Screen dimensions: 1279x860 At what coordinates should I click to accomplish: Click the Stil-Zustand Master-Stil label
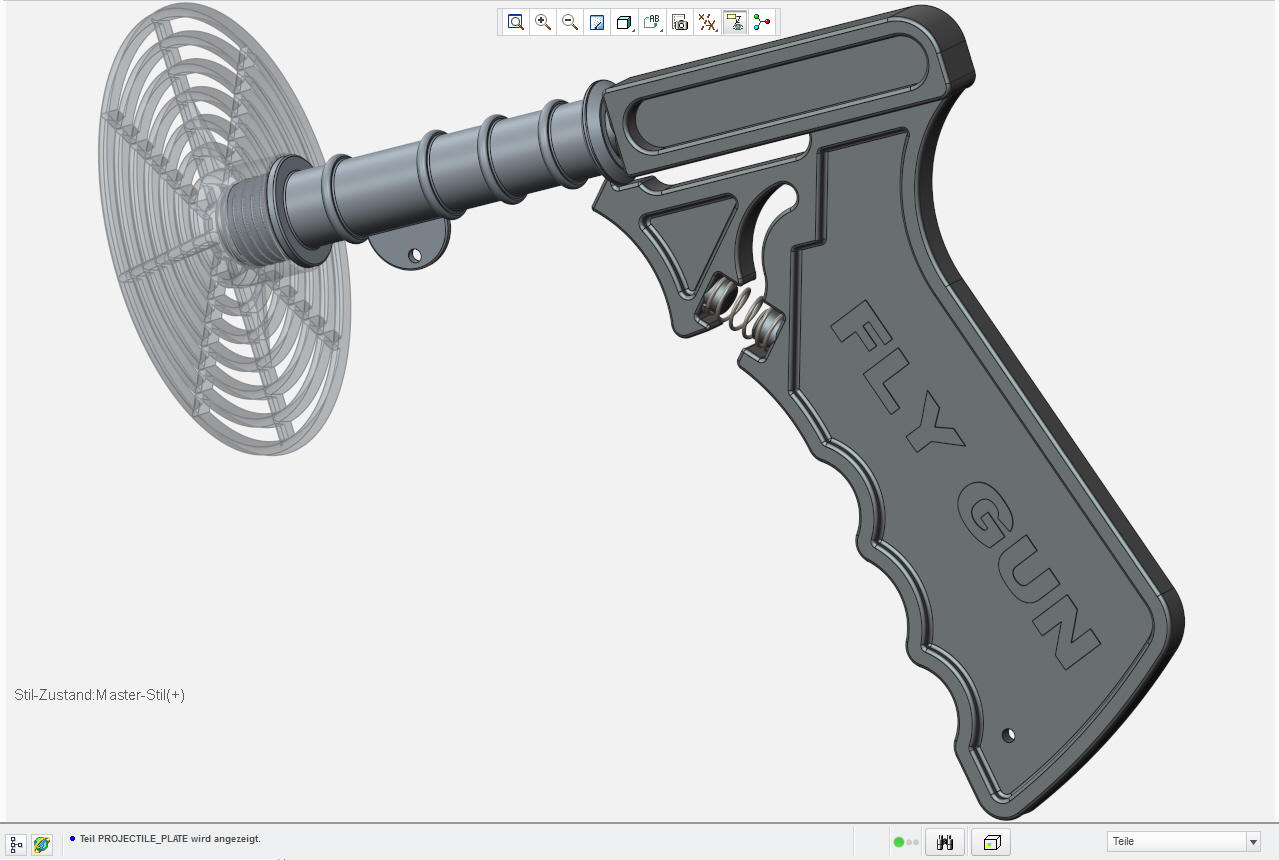click(x=100, y=695)
